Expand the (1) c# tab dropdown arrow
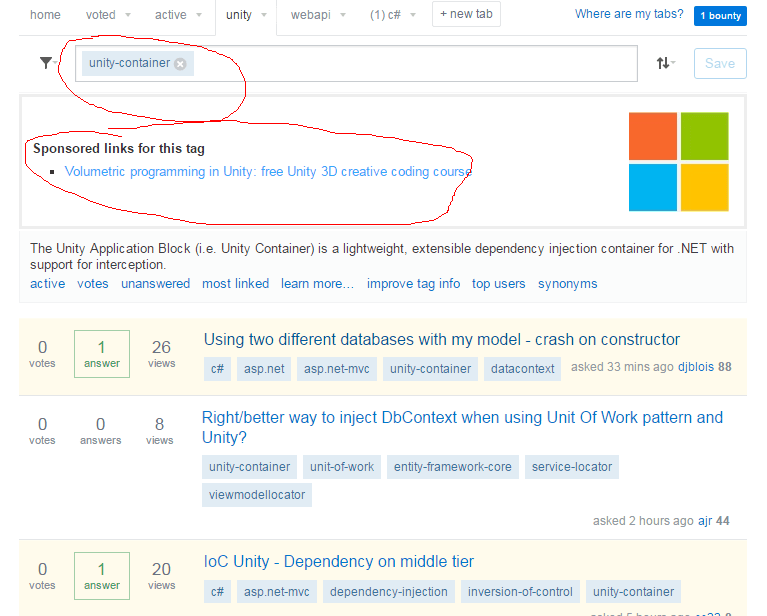Screen dimensions: 767x616 point(413,15)
